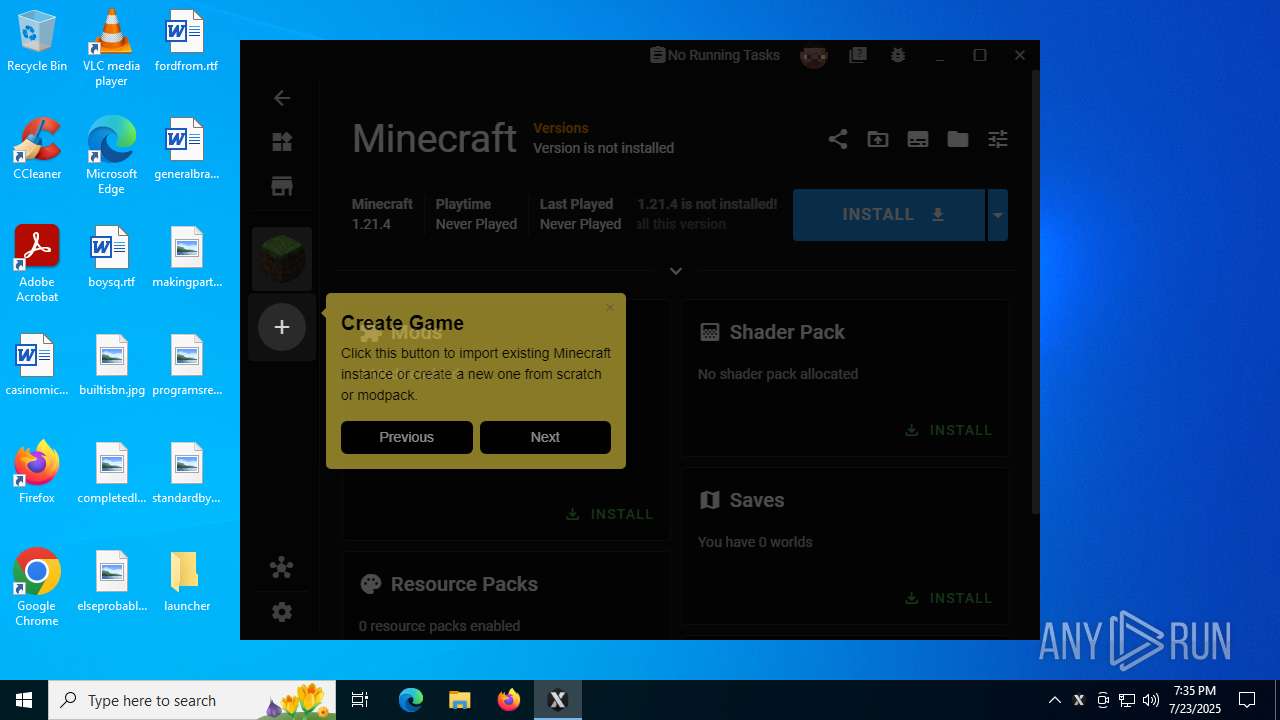Click the X launcher taskbar icon
This screenshot has width=1280, height=720.
(x=558, y=700)
